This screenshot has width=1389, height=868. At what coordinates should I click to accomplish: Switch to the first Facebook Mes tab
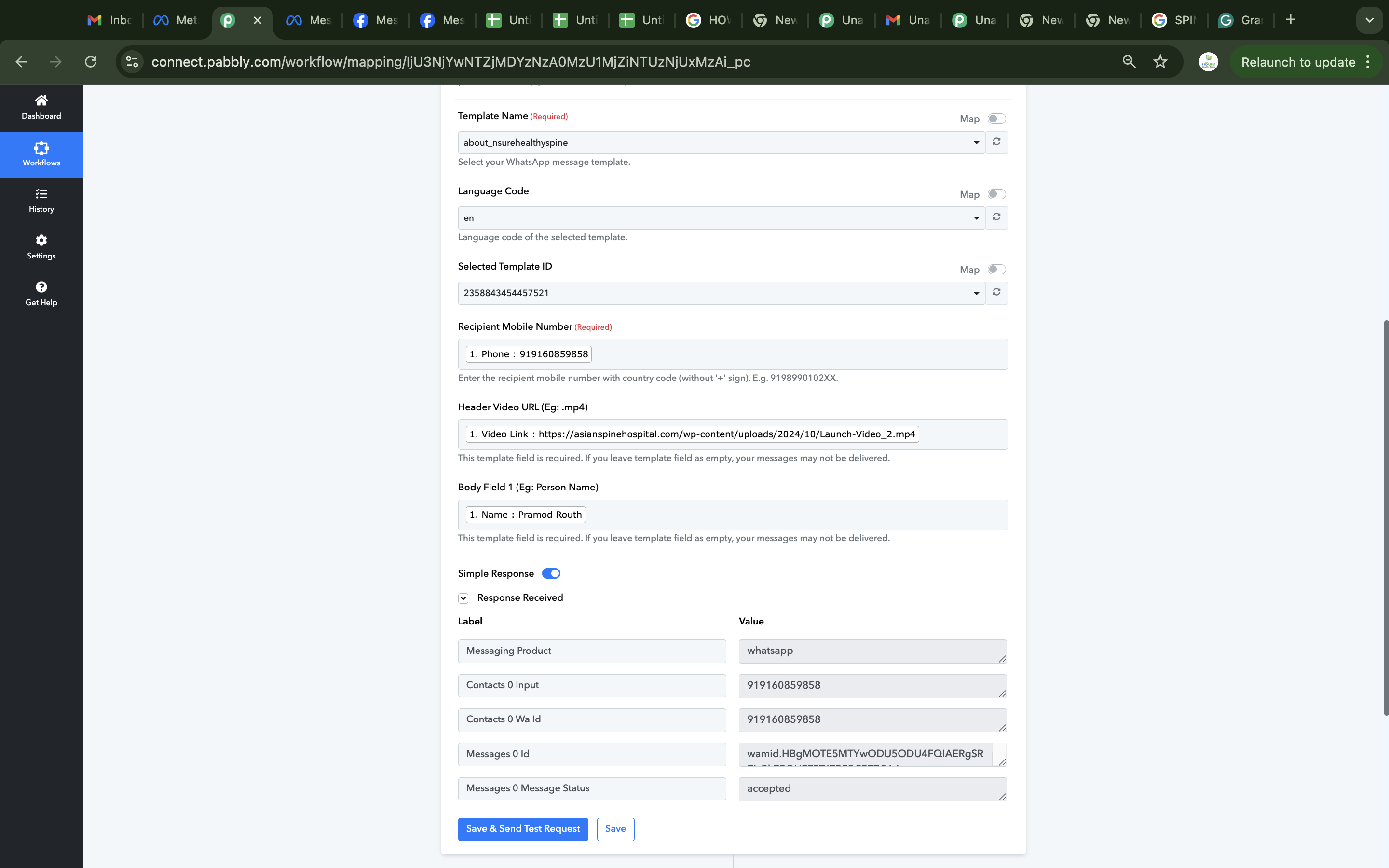coord(375,20)
